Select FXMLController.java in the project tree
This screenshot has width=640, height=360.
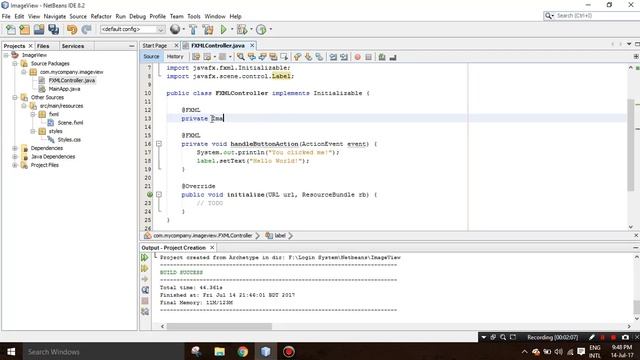pos(71,80)
